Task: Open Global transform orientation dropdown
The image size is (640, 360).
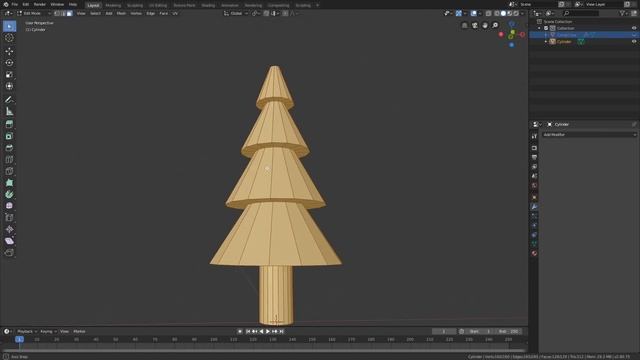Action: 236,13
